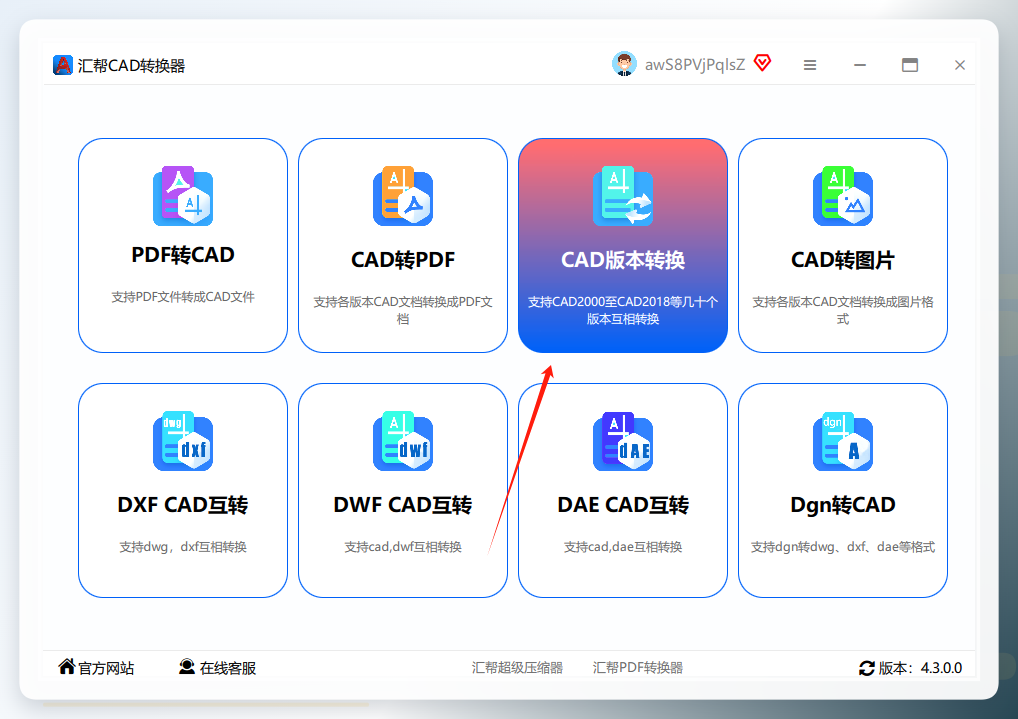This screenshot has width=1018, height=719.
Task: Open the 官方网站 link
Action: [106, 668]
